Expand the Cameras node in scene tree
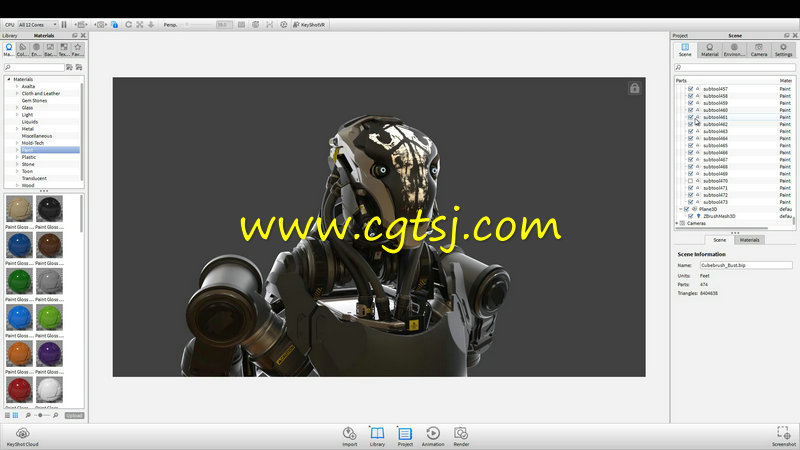Image resolution: width=800 pixels, height=450 pixels. pyautogui.click(x=677, y=223)
